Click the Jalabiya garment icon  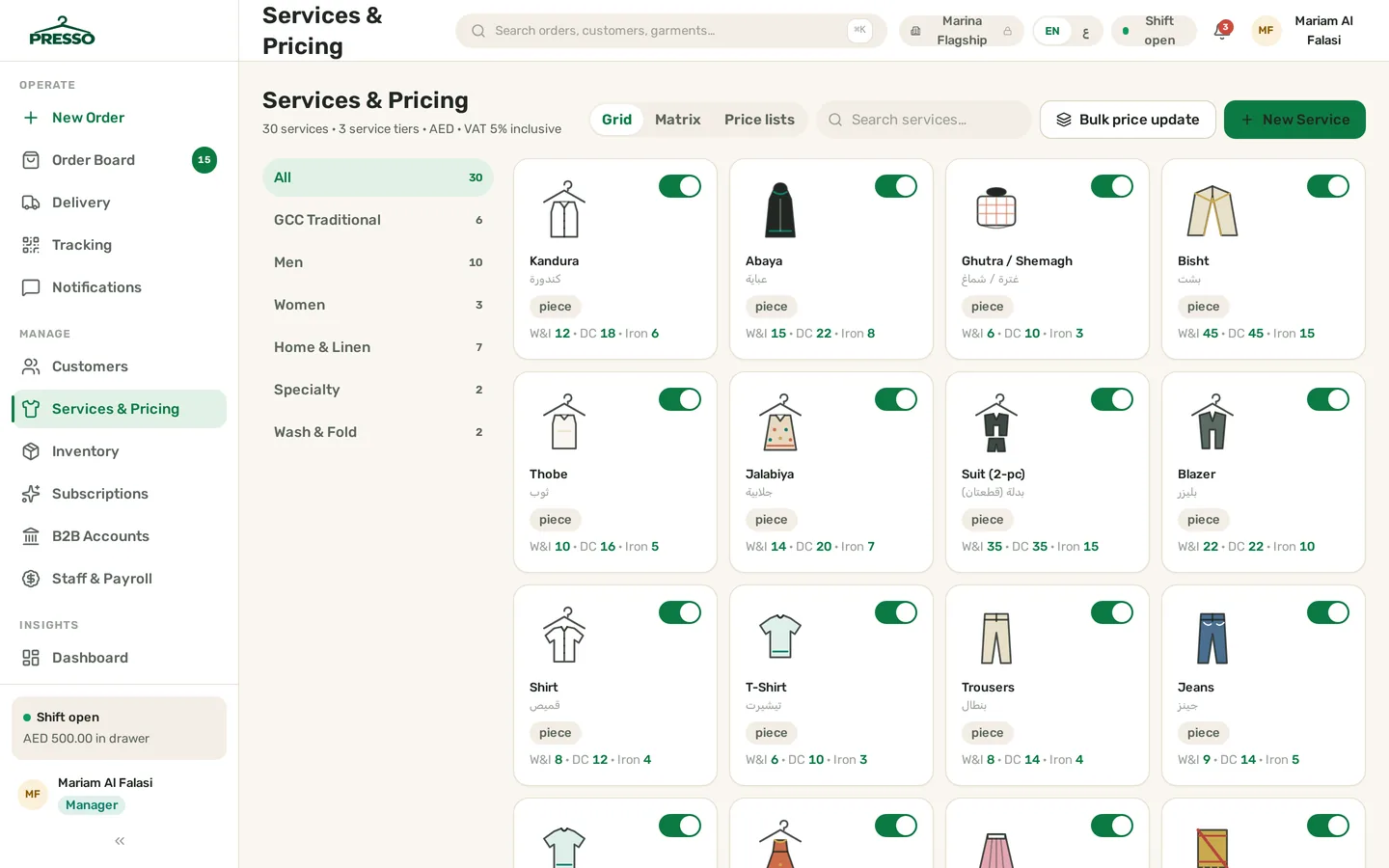[780, 422]
